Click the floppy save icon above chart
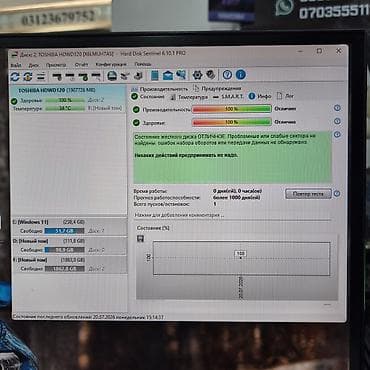This screenshot has width=370, height=370. [x=141, y=239]
